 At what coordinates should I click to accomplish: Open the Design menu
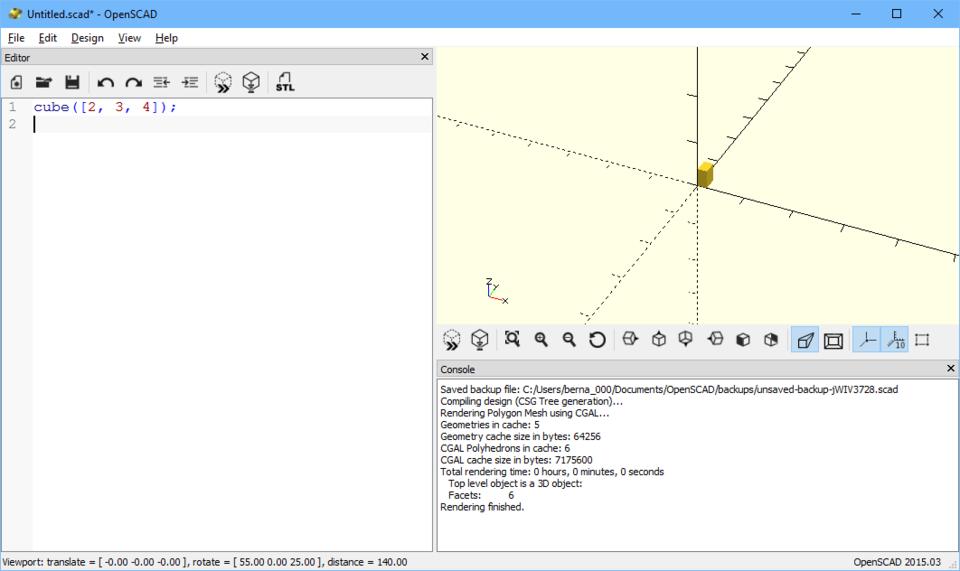87,38
